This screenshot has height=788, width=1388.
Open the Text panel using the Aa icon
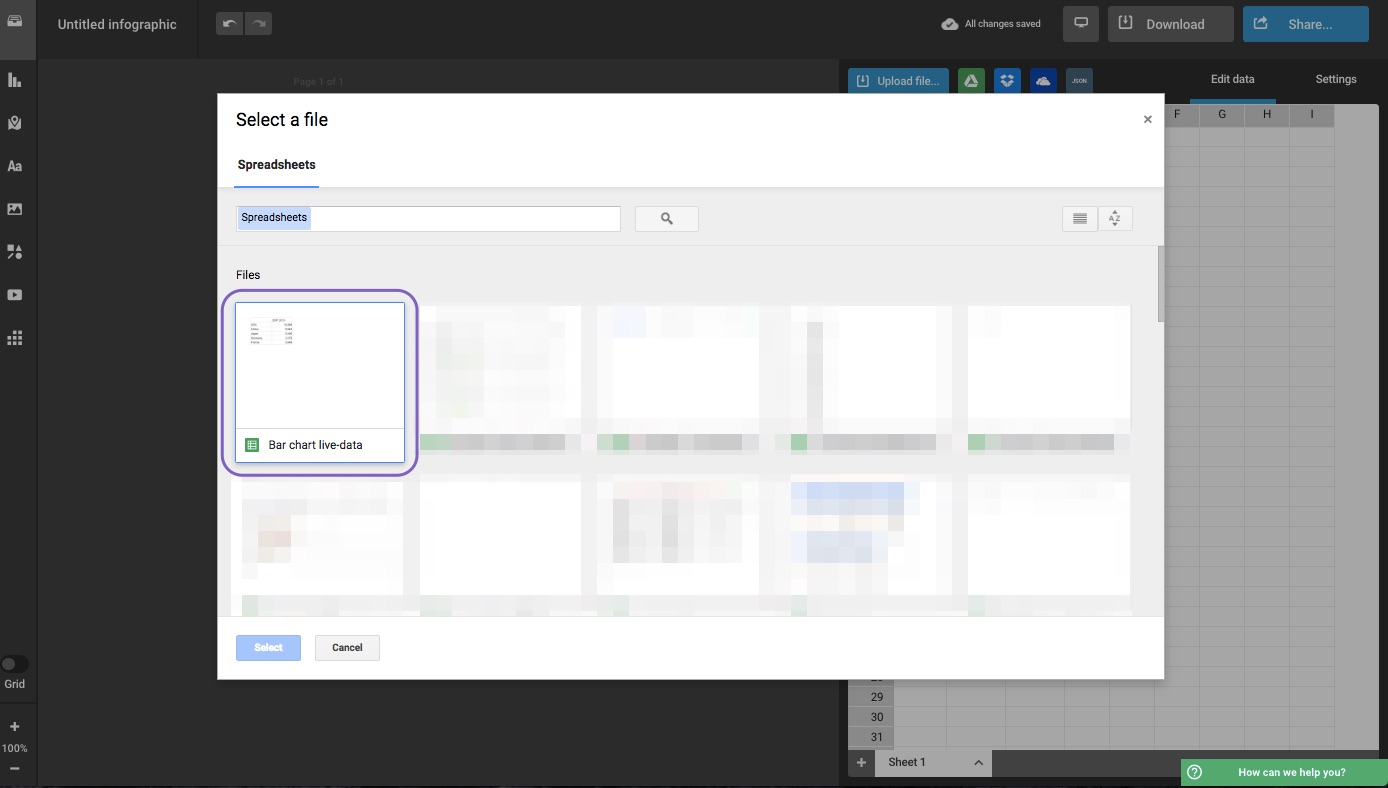15,166
